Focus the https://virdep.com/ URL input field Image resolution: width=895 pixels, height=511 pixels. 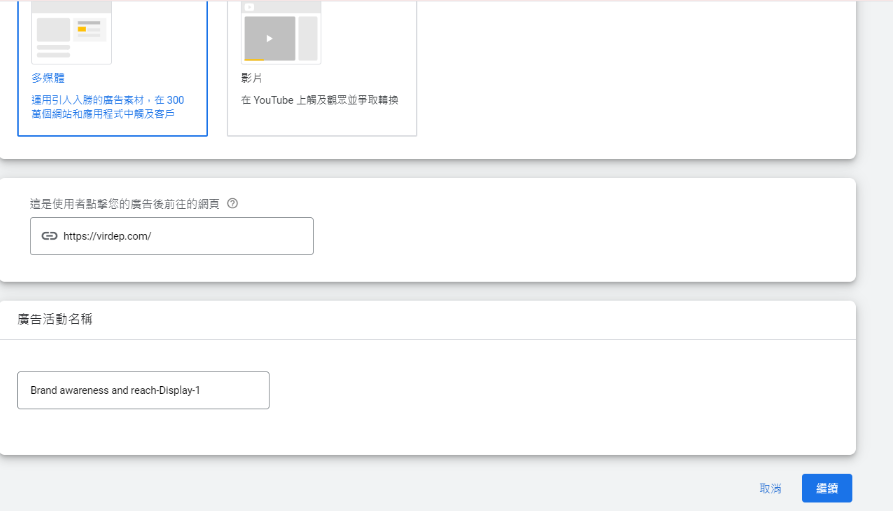pos(172,236)
